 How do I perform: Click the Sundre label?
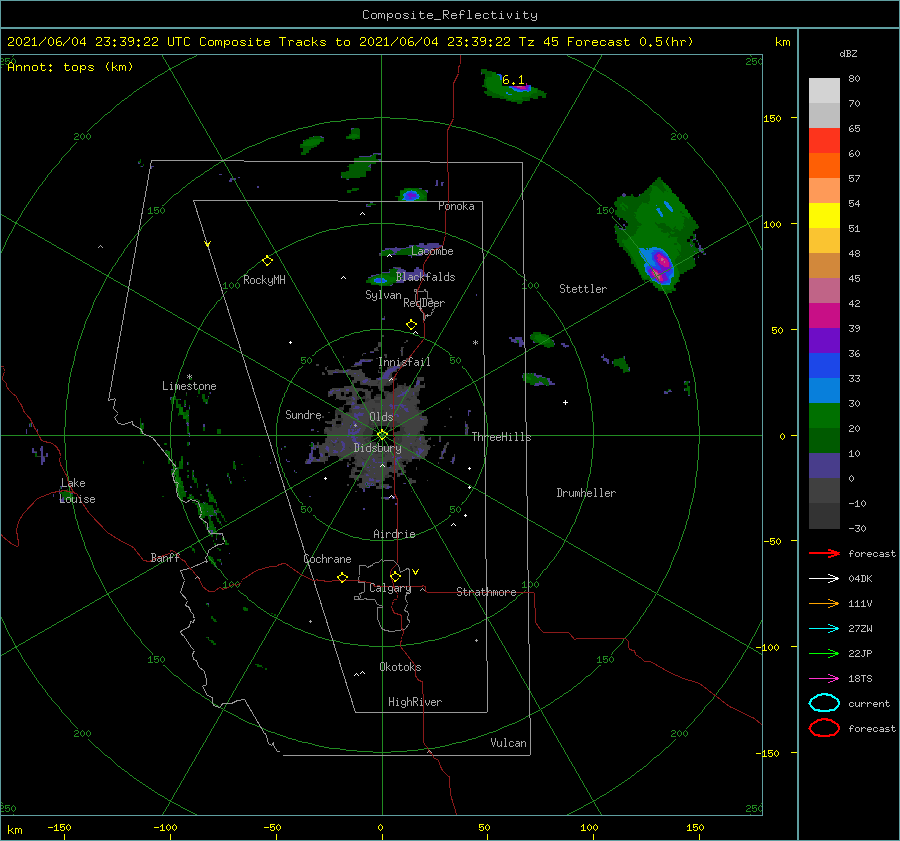(x=303, y=414)
